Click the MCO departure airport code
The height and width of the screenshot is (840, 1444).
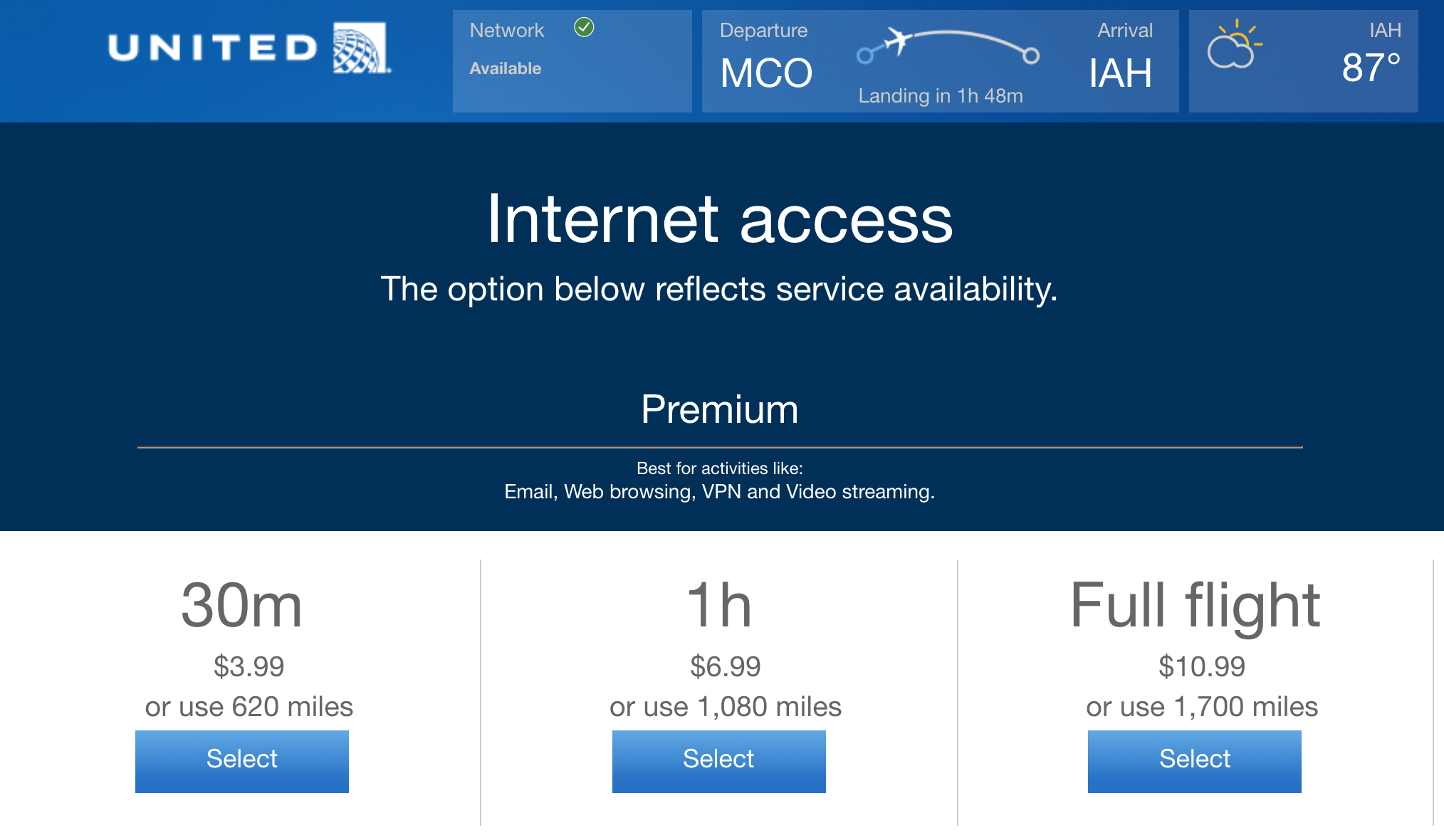point(766,73)
